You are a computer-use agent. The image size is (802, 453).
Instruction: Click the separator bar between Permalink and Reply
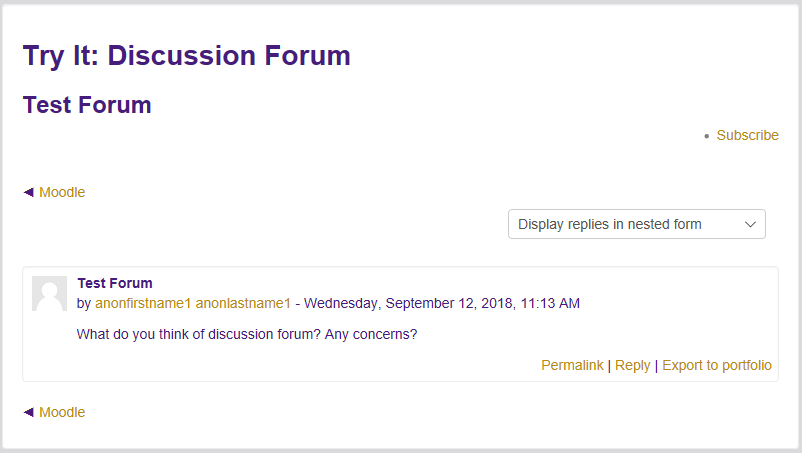[609, 365]
